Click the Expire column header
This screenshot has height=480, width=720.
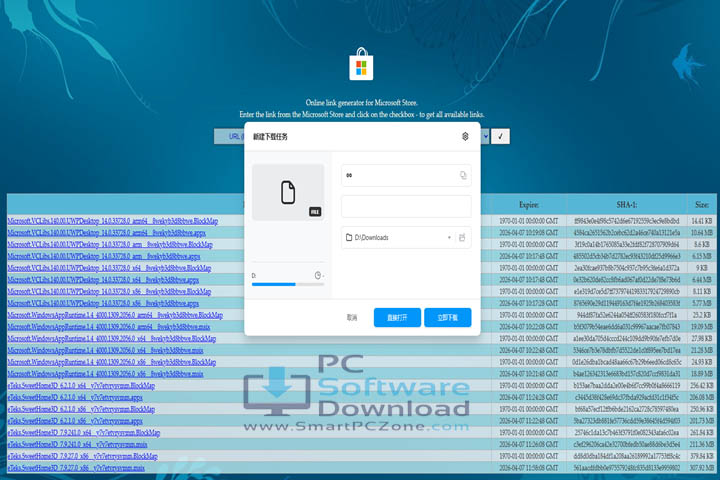pos(529,205)
